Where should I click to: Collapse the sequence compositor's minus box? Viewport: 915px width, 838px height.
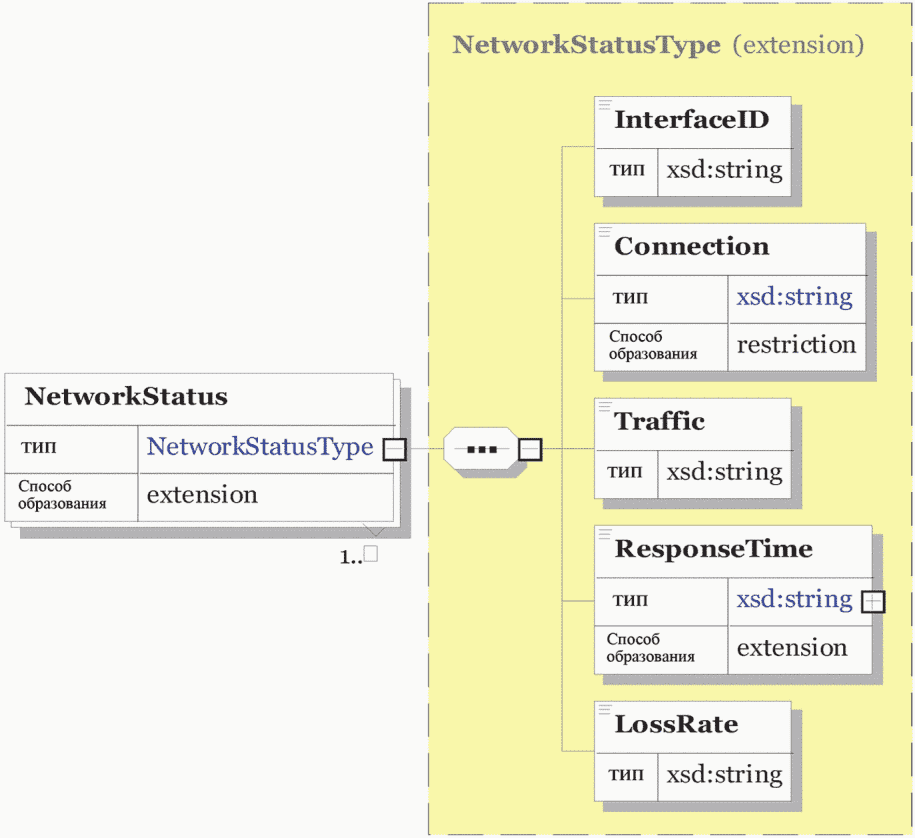[530, 449]
